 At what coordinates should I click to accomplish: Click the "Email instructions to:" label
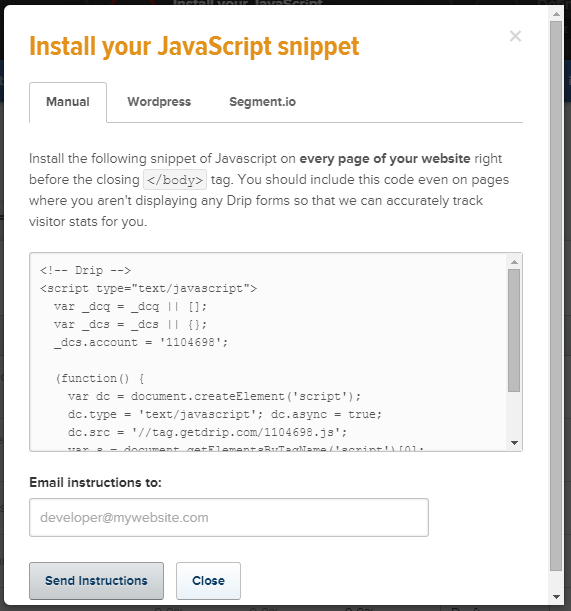[x=95, y=482]
